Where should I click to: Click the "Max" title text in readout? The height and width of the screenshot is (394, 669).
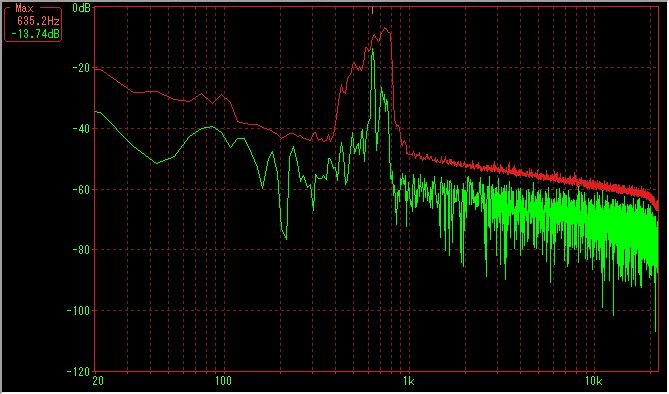click(x=24, y=8)
